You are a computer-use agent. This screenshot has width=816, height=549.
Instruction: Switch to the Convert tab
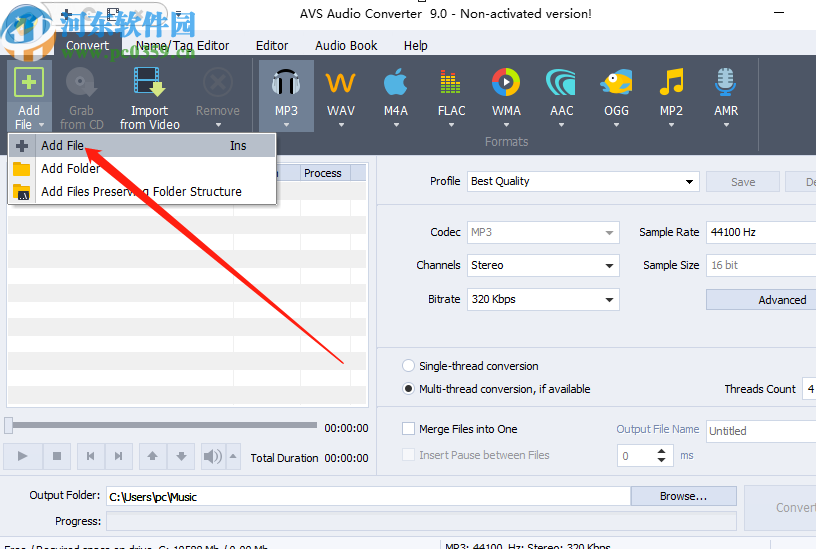click(x=87, y=46)
